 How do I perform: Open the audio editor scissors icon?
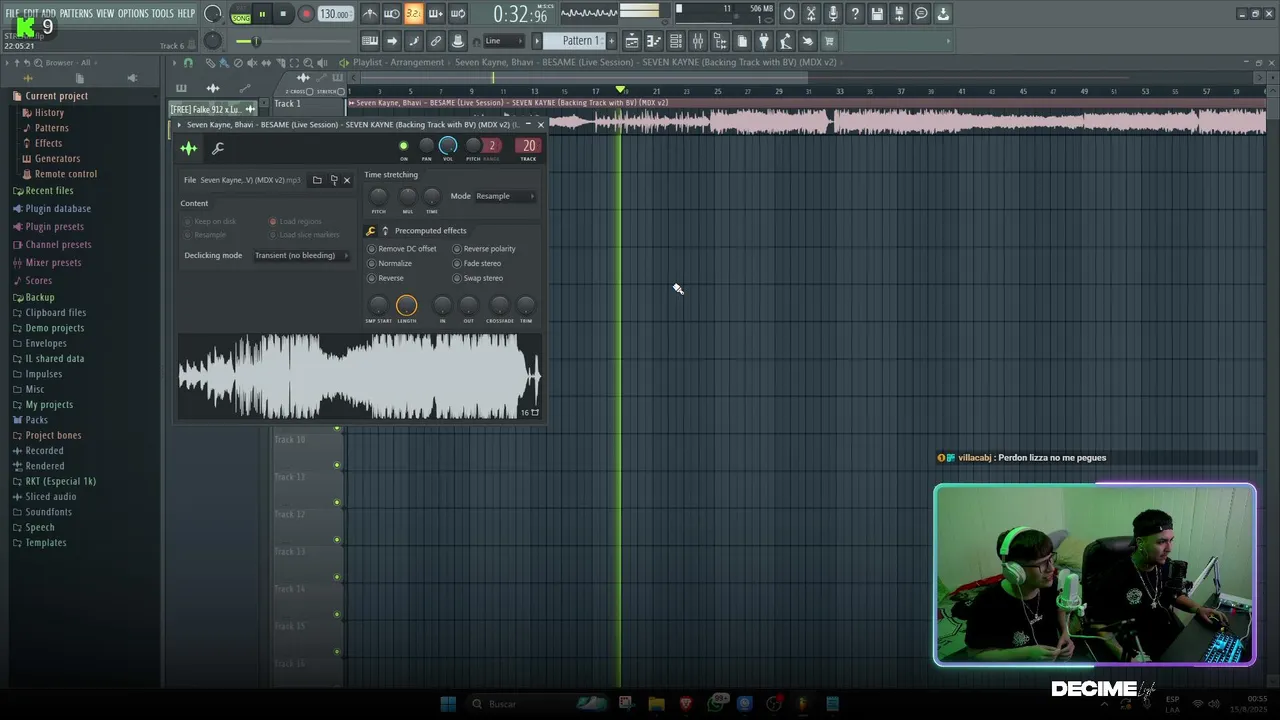click(811, 14)
